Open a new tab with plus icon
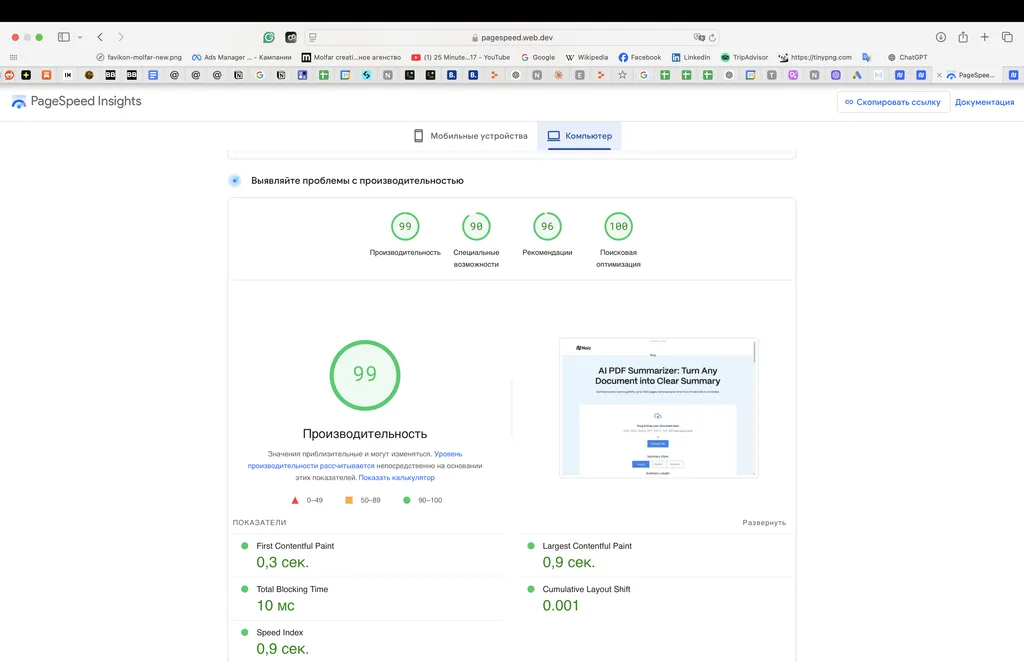 (x=984, y=37)
